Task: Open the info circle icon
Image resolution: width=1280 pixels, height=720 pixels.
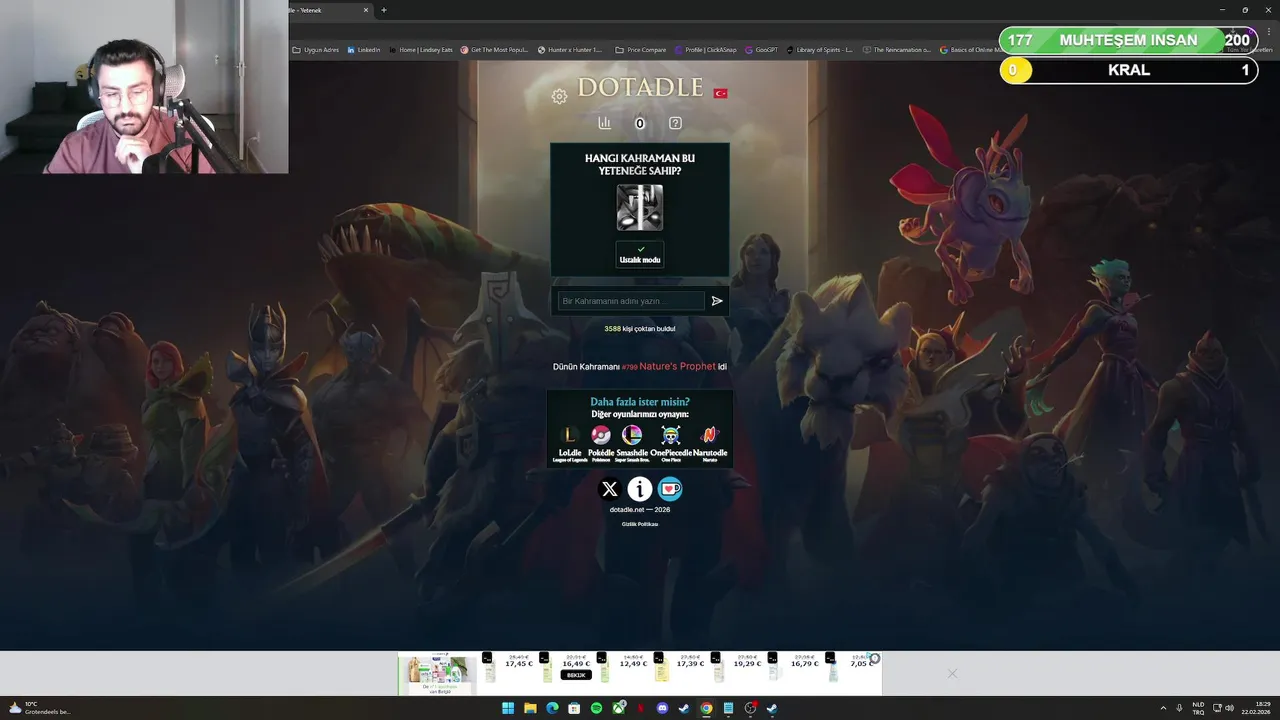Action: click(640, 489)
